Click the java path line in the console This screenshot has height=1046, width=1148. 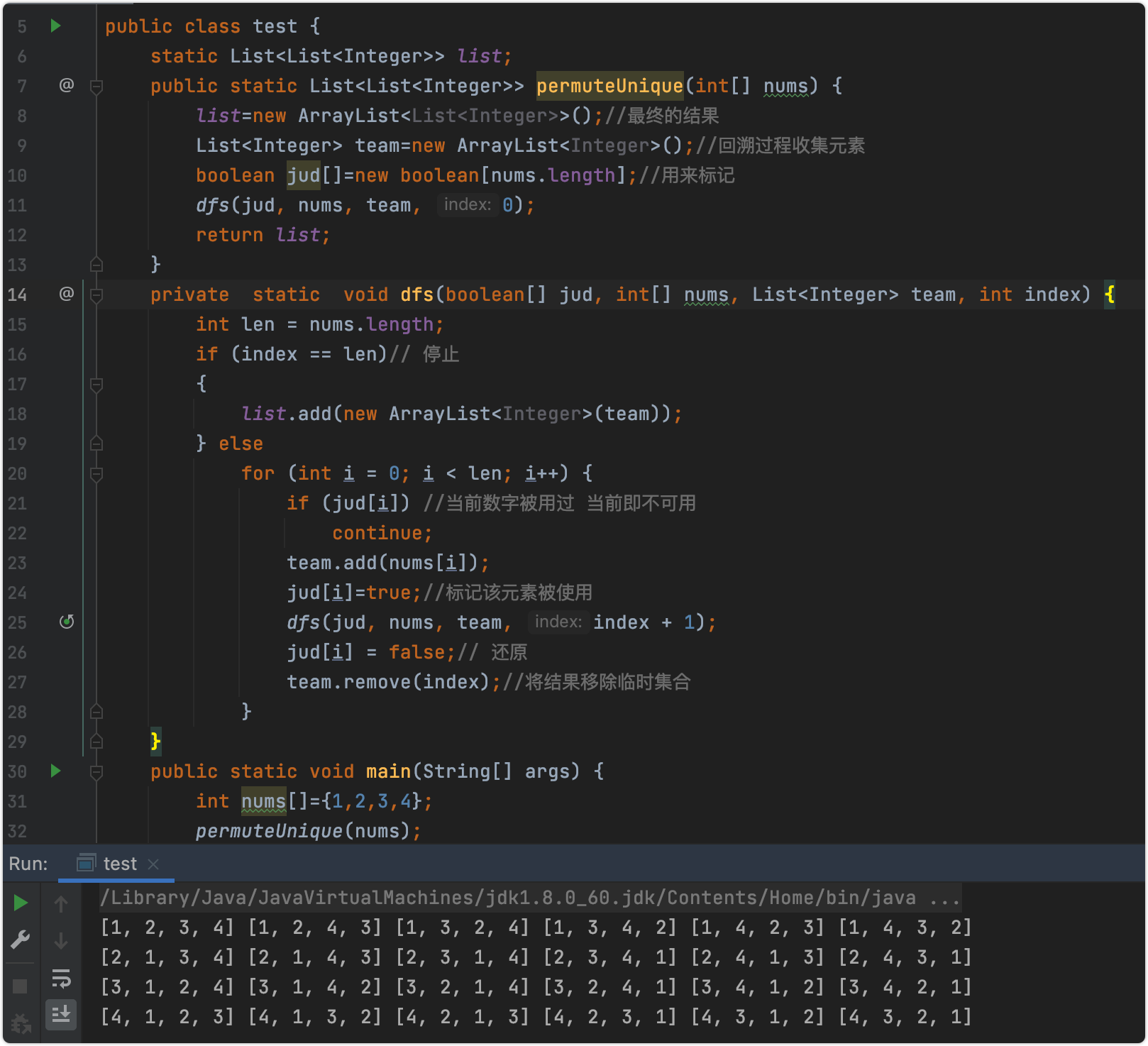530,898
